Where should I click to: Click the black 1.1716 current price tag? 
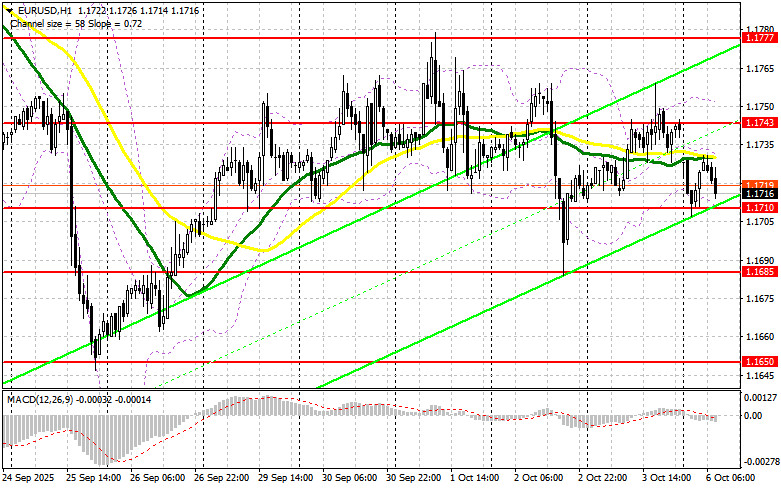point(759,195)
